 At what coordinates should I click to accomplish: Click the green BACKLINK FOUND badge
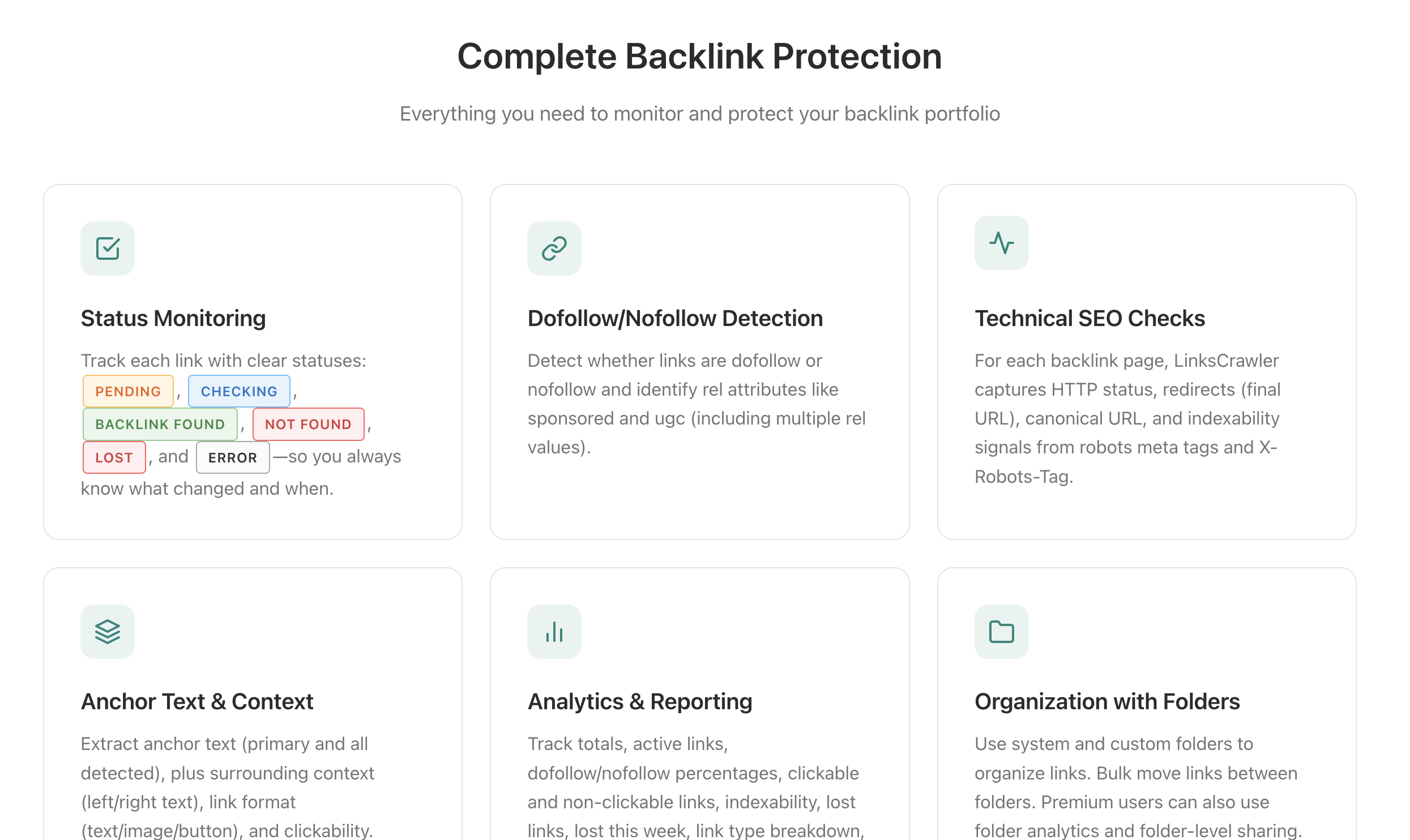[x=160, y=424]
